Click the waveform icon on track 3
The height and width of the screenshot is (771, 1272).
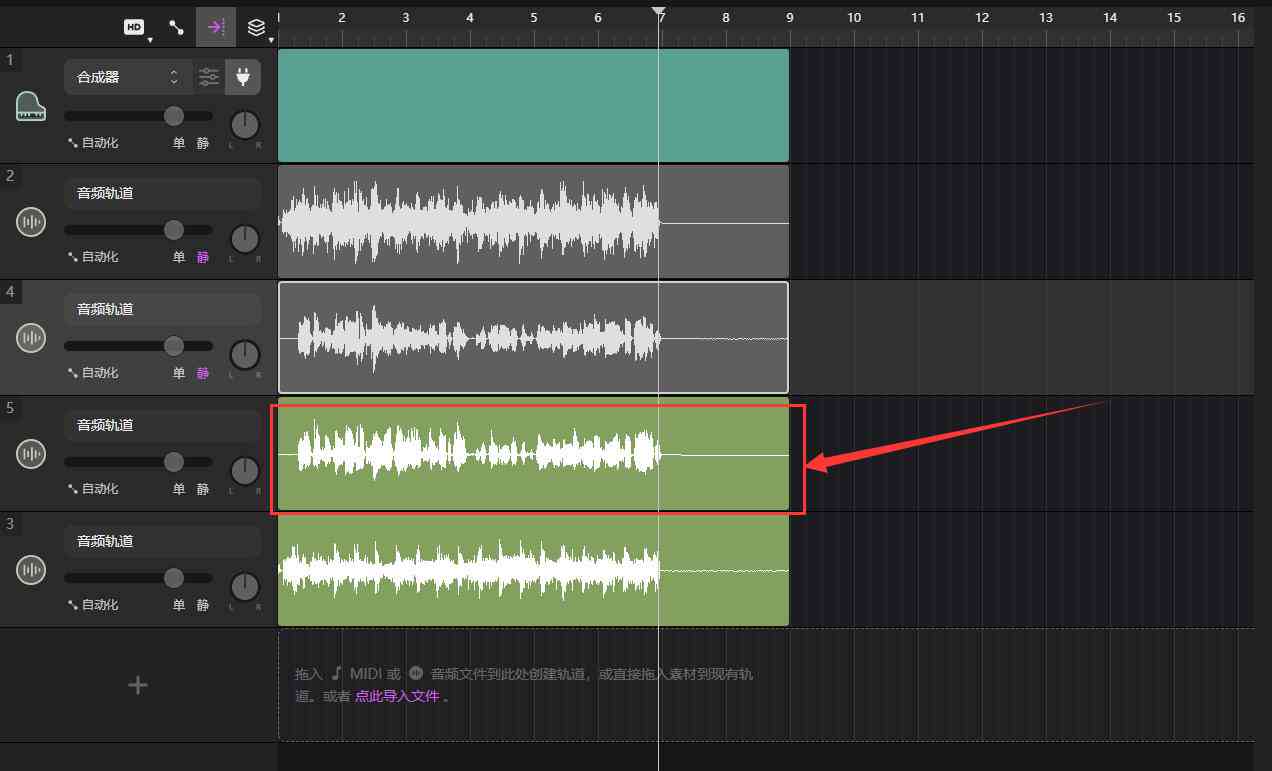31,570
